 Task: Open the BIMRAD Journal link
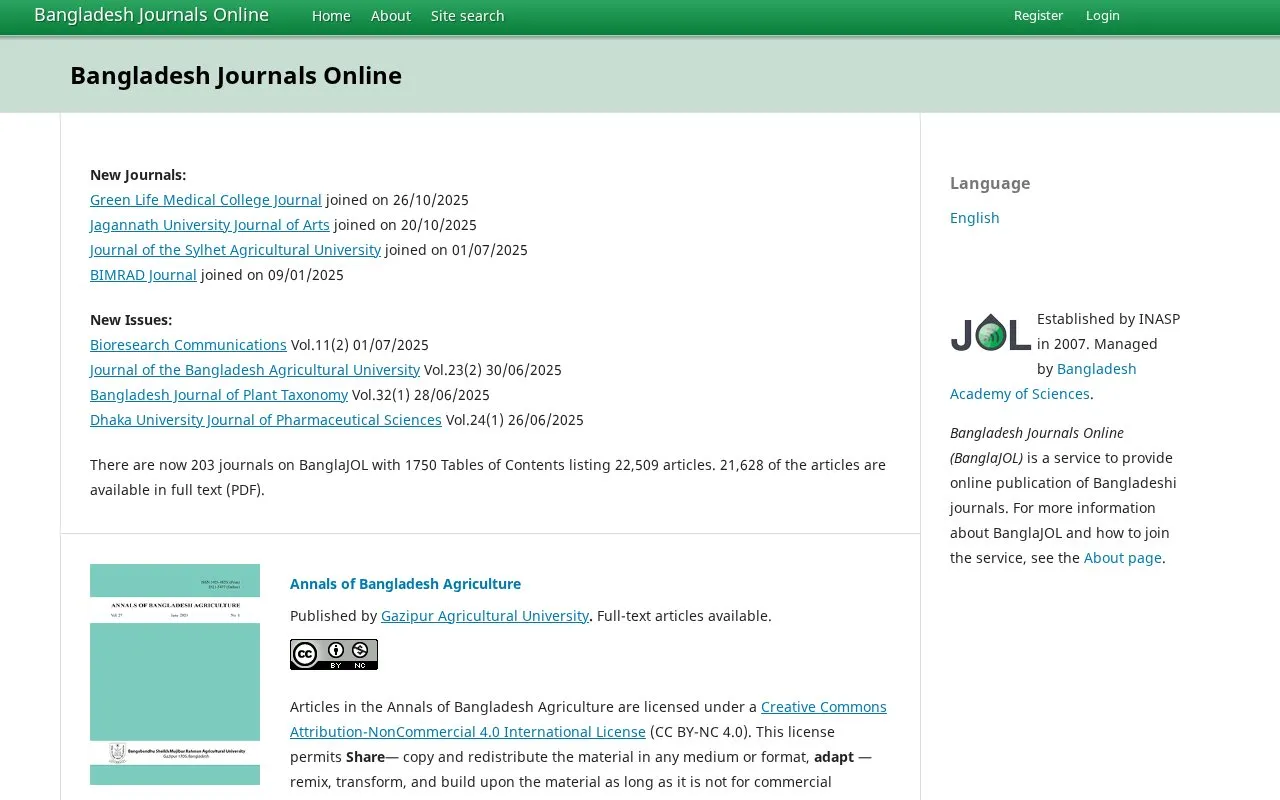(x=143, y=275)
